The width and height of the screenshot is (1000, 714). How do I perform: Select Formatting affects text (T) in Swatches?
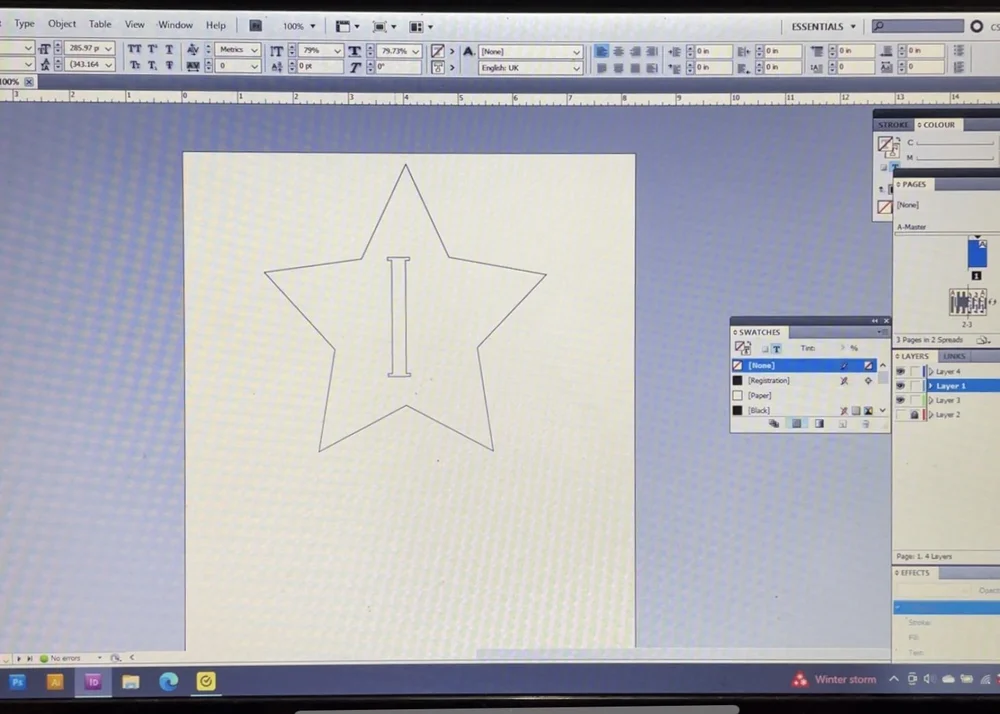[x=776, y=349]
